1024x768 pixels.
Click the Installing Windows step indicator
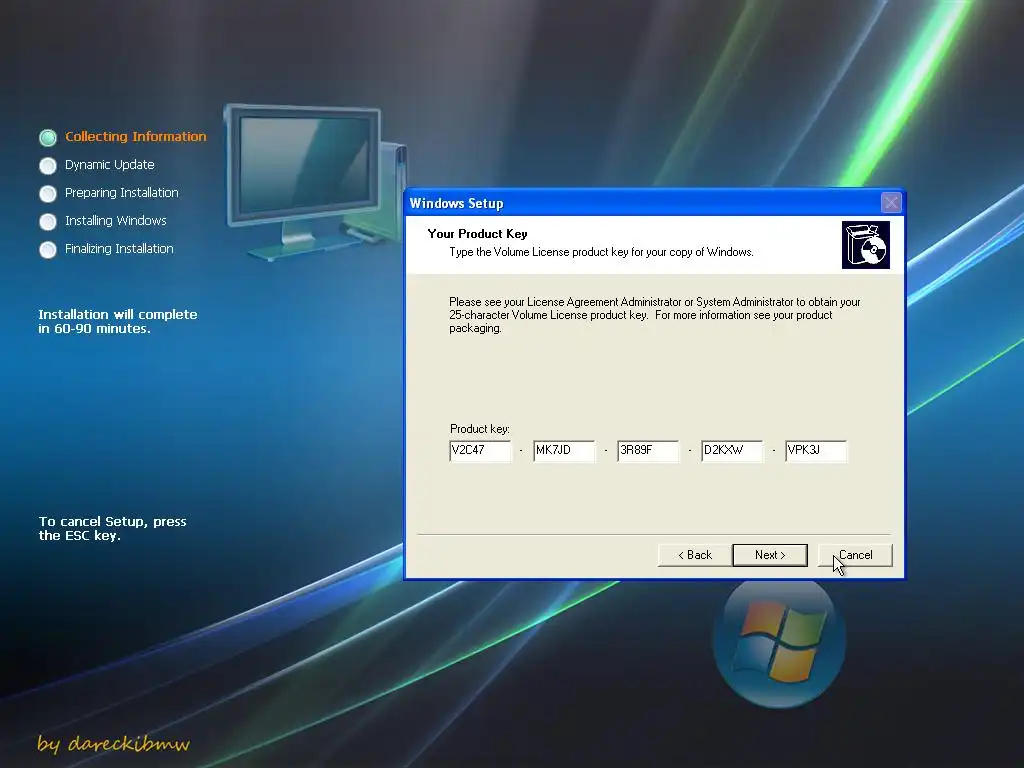pos(48,221)
